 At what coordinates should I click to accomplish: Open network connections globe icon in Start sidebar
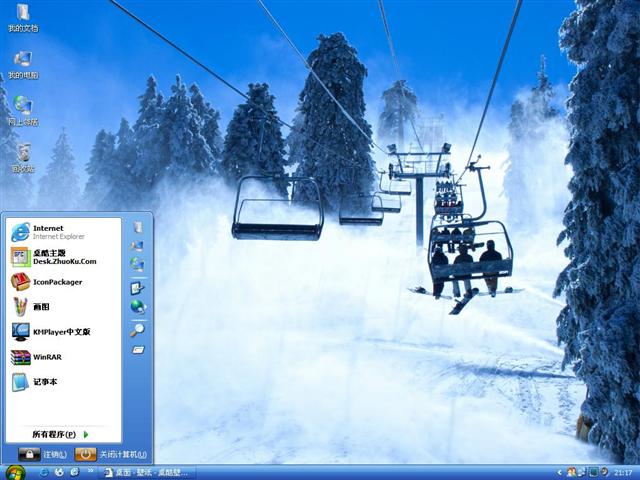[x=138, y=306]
